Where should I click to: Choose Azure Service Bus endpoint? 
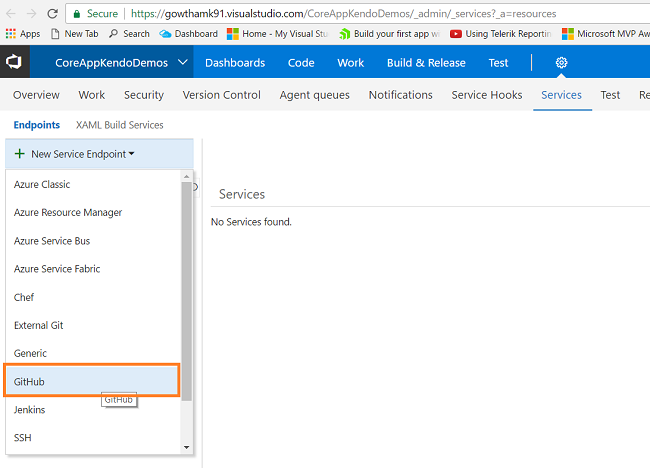click(x=93, y=241)
